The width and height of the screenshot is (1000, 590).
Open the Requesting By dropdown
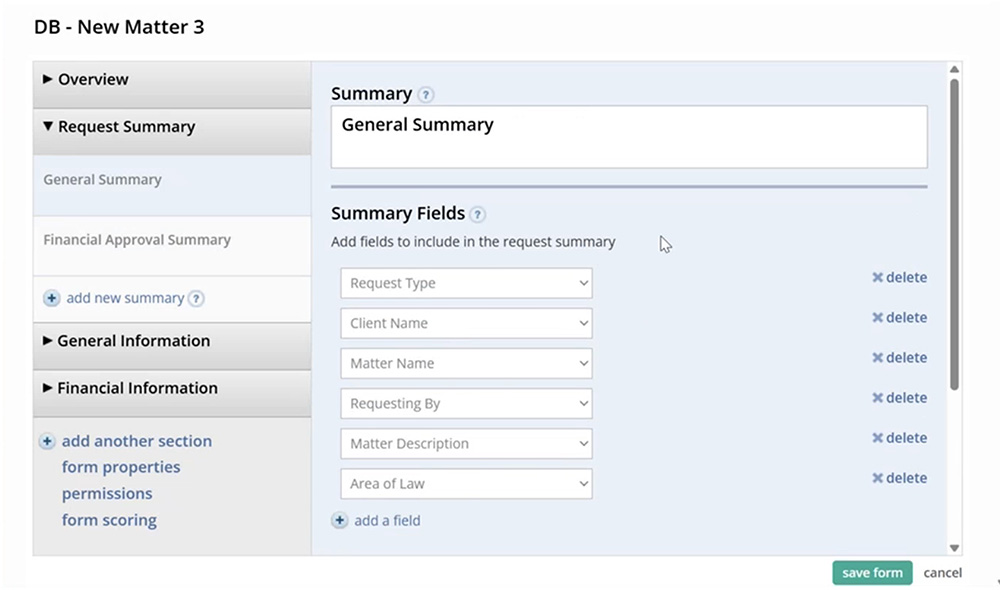pos(466,403)
